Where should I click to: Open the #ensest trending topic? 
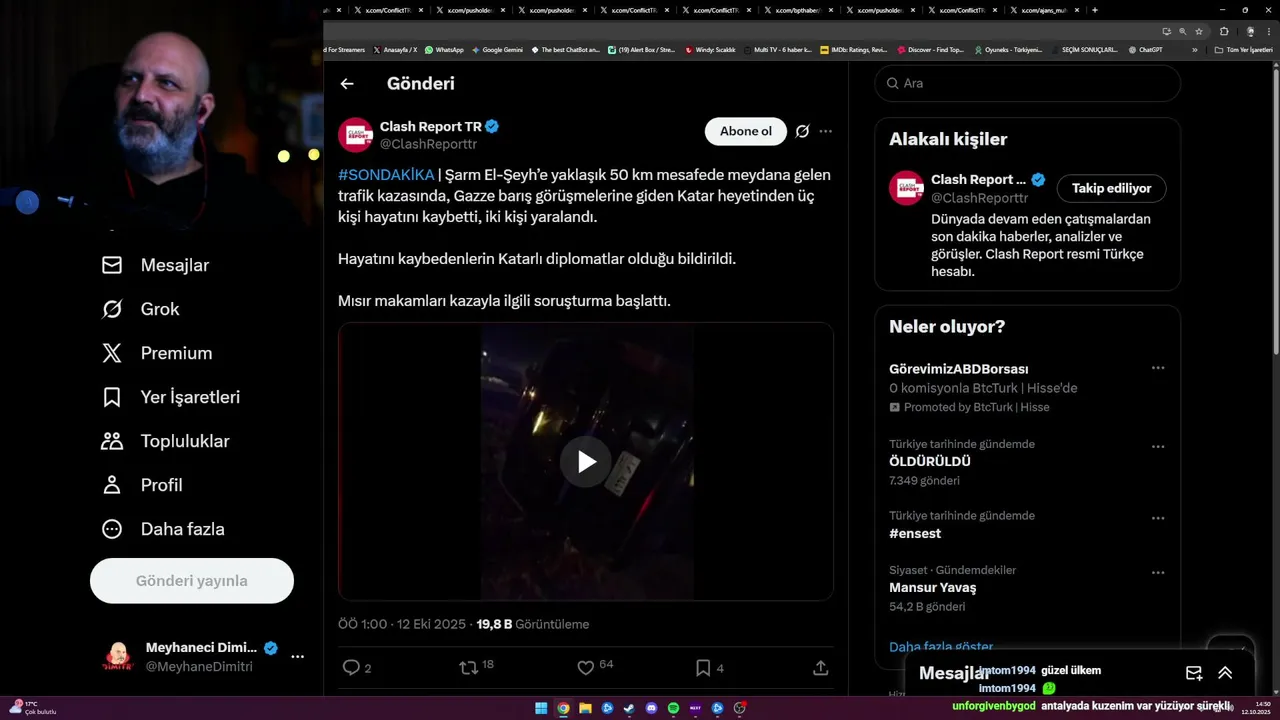tap(915, 534)
